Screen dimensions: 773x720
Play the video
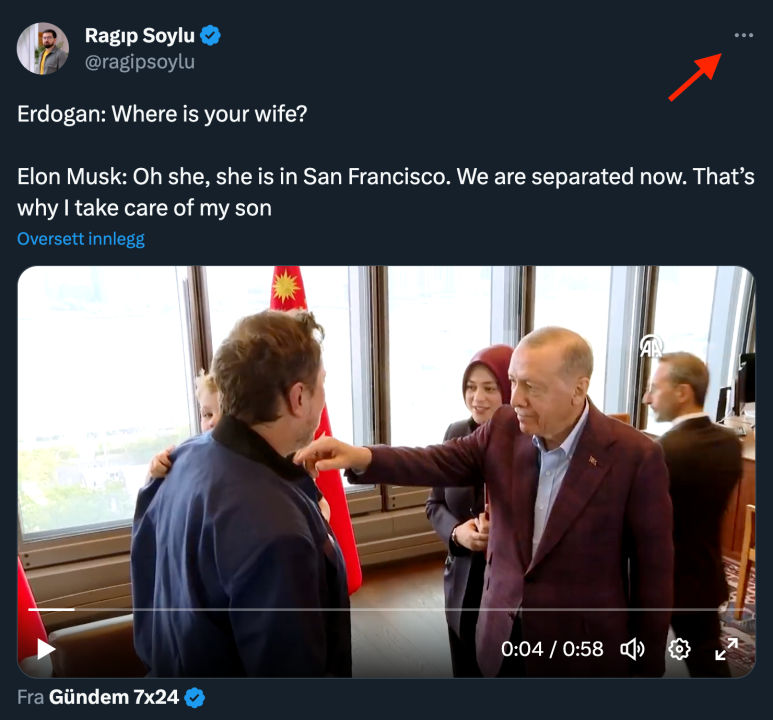tap(46, 649)
